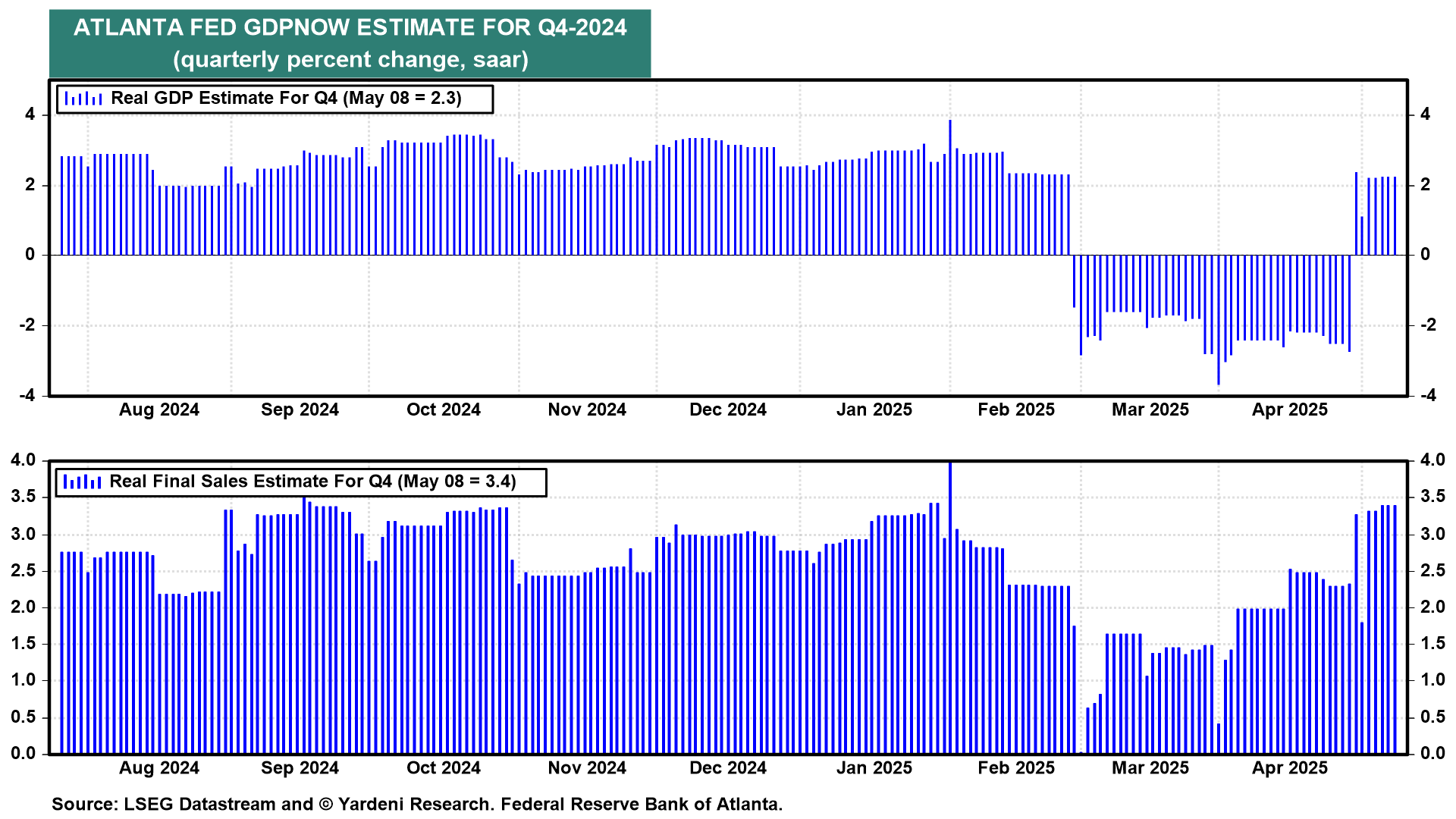Image resolution: width=1456 pixels, height=819 pixels.
Task: Click the Jan 2025 label on top chart
Action: pos(874,409)
